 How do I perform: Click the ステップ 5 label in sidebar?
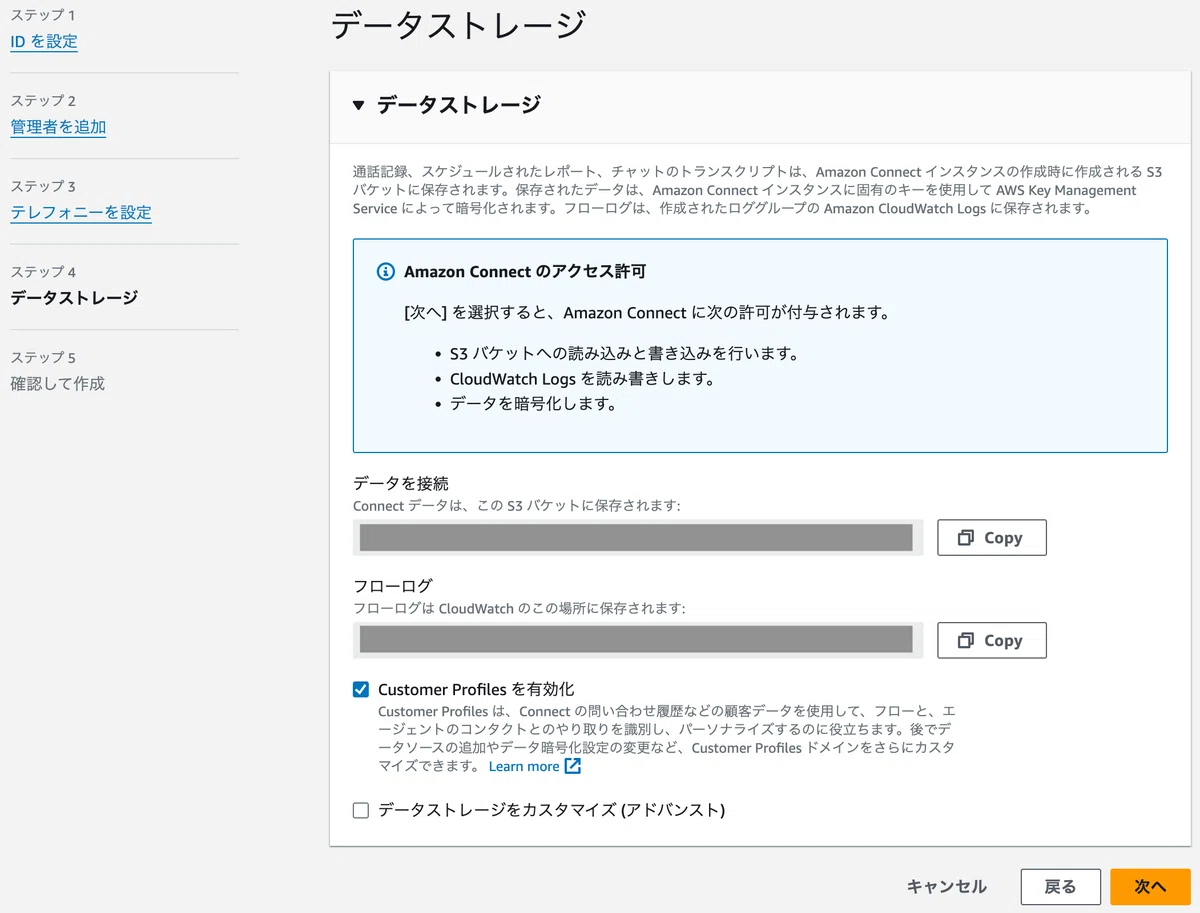(43, 358)
